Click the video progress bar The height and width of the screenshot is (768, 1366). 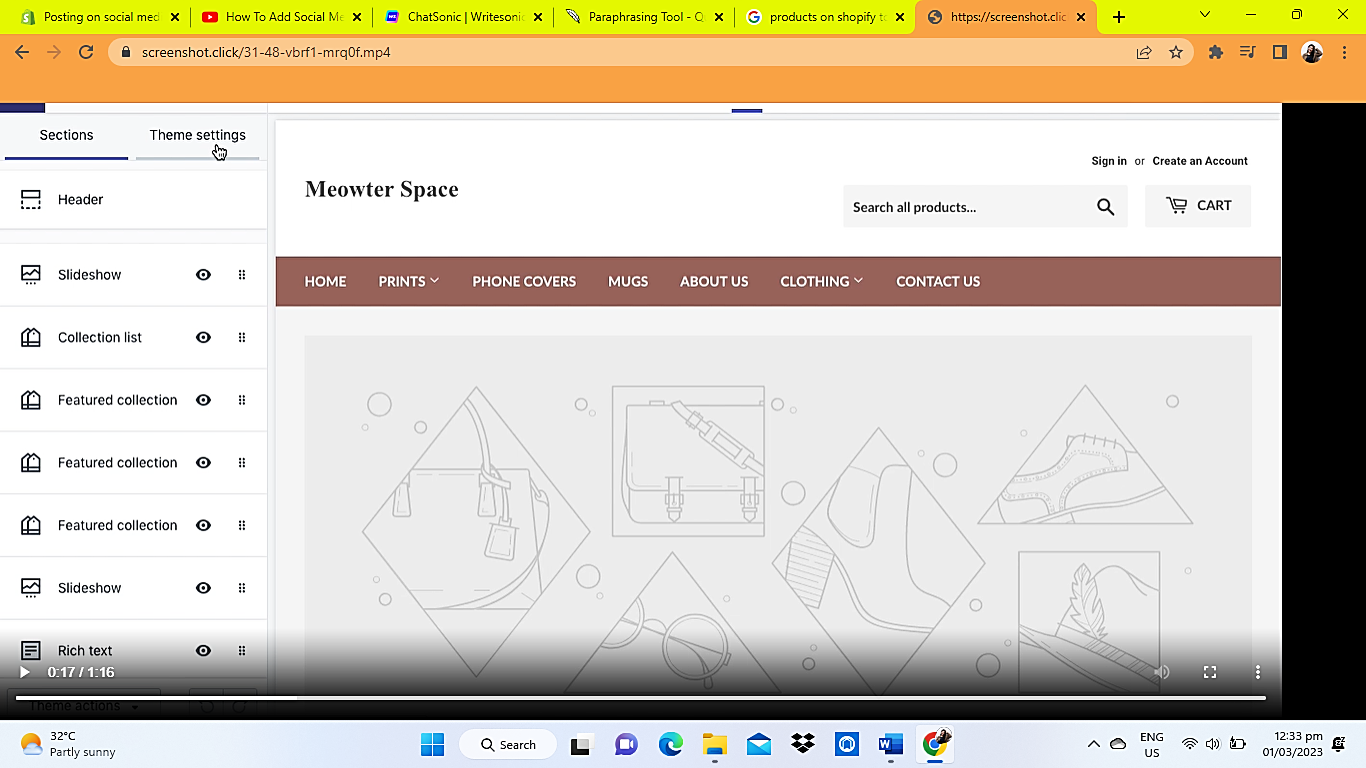pyautogui.click(x=640, y=698)
